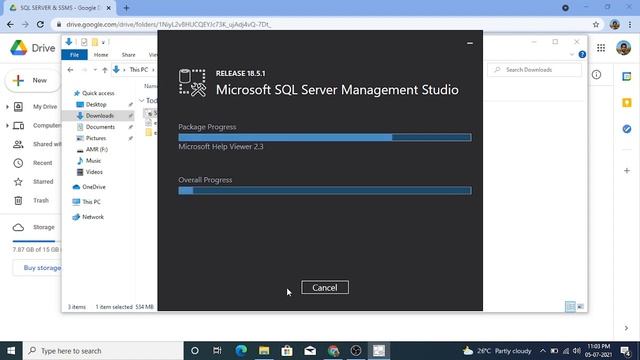Click the Overall Progress bar

coord(325,190)
